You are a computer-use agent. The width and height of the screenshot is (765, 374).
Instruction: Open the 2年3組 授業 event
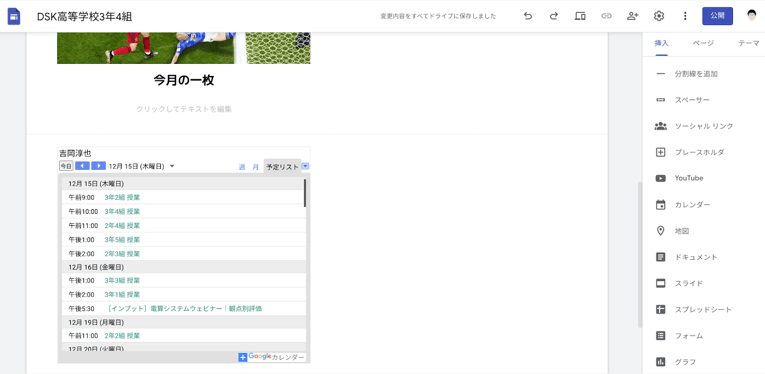[122, 254]
